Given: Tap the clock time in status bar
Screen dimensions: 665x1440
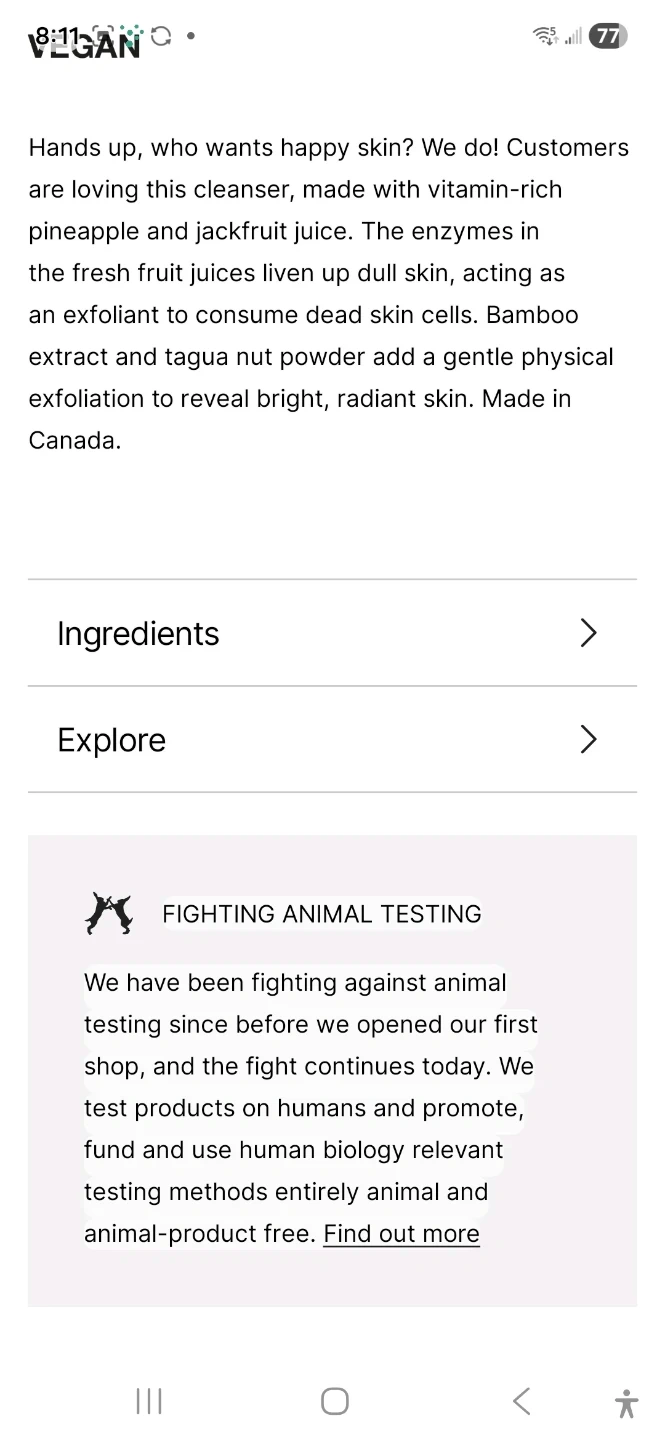Looking at the screenshot, I should (x=55, y=36).
